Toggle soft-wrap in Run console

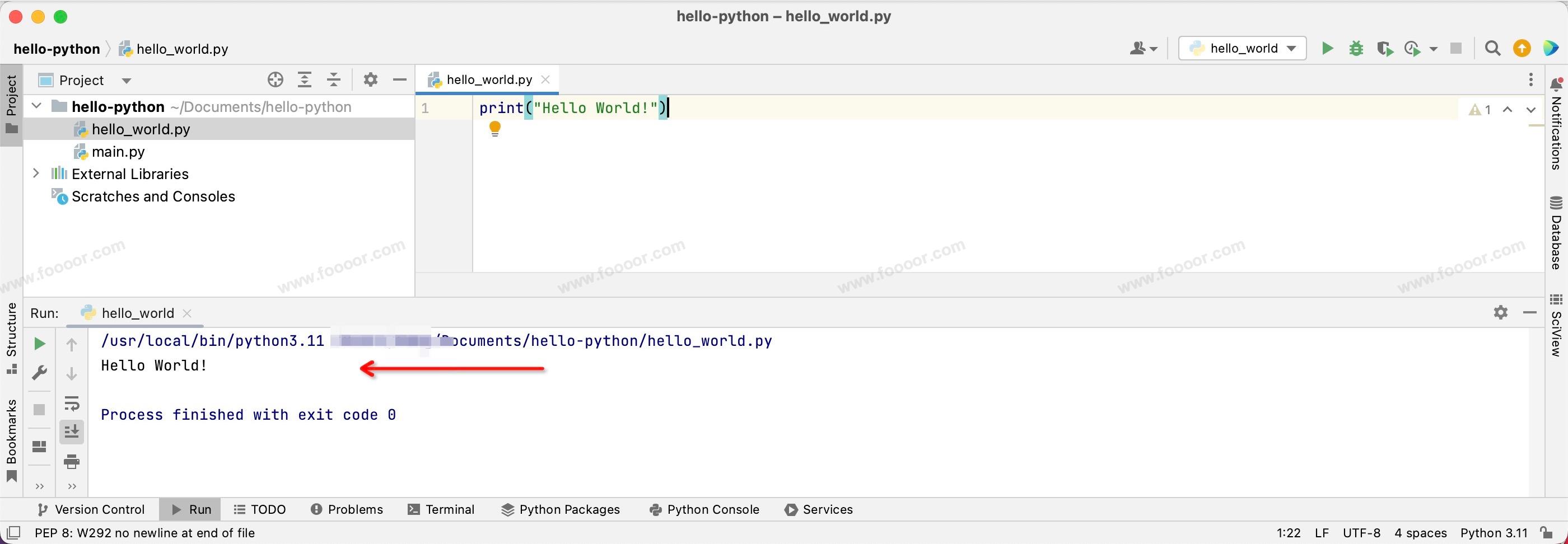(72, 403)
